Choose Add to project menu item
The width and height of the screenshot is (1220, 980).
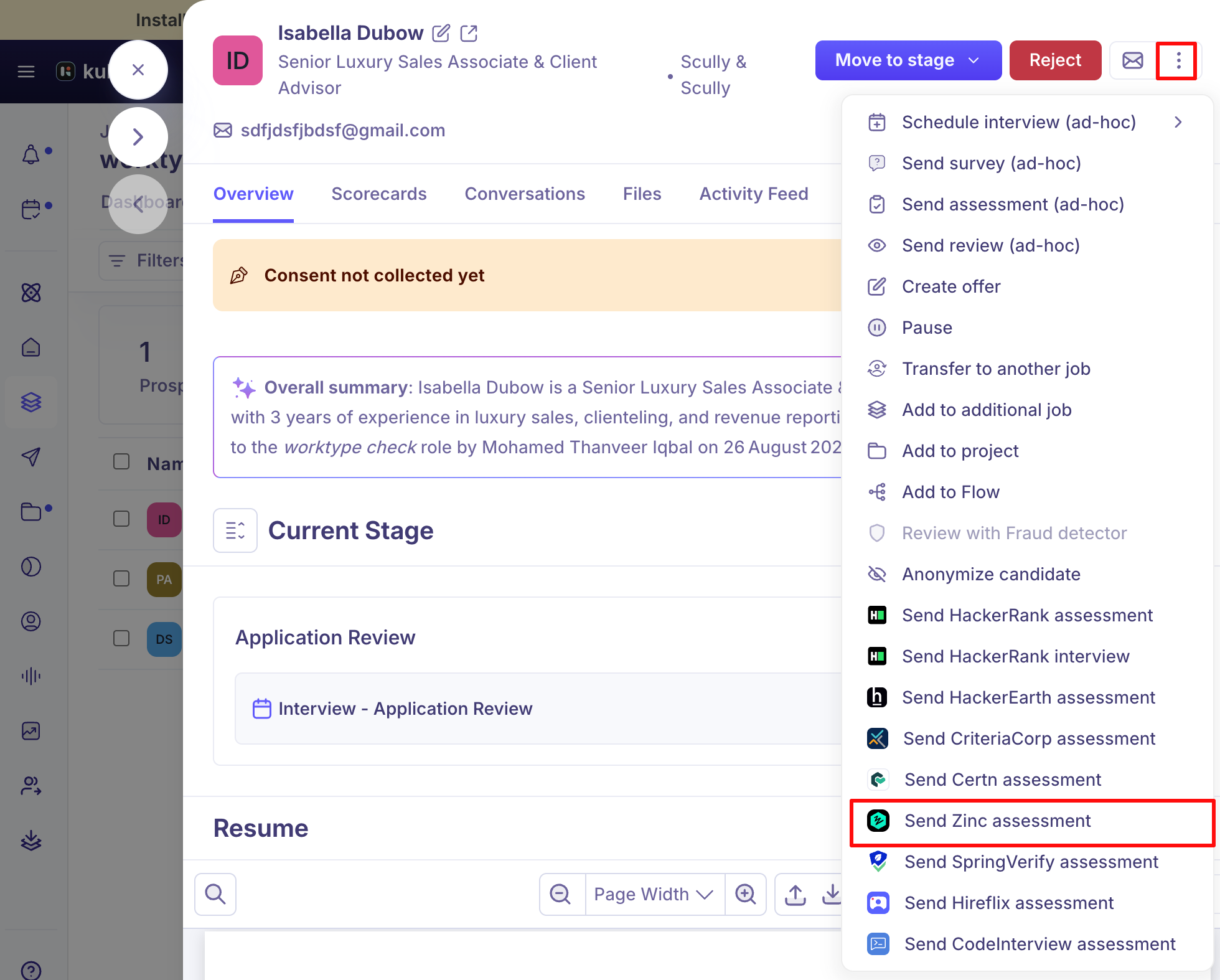1027,451
